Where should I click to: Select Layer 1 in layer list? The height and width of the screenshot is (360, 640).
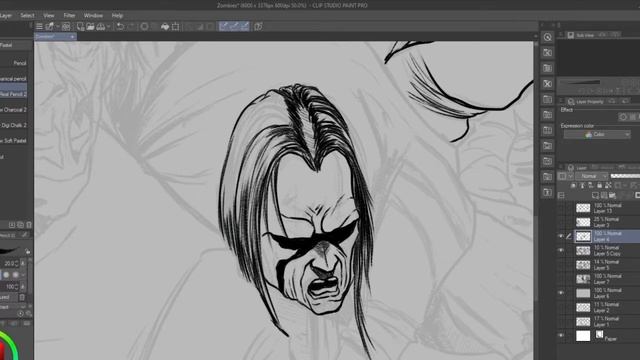coord(607,321)
